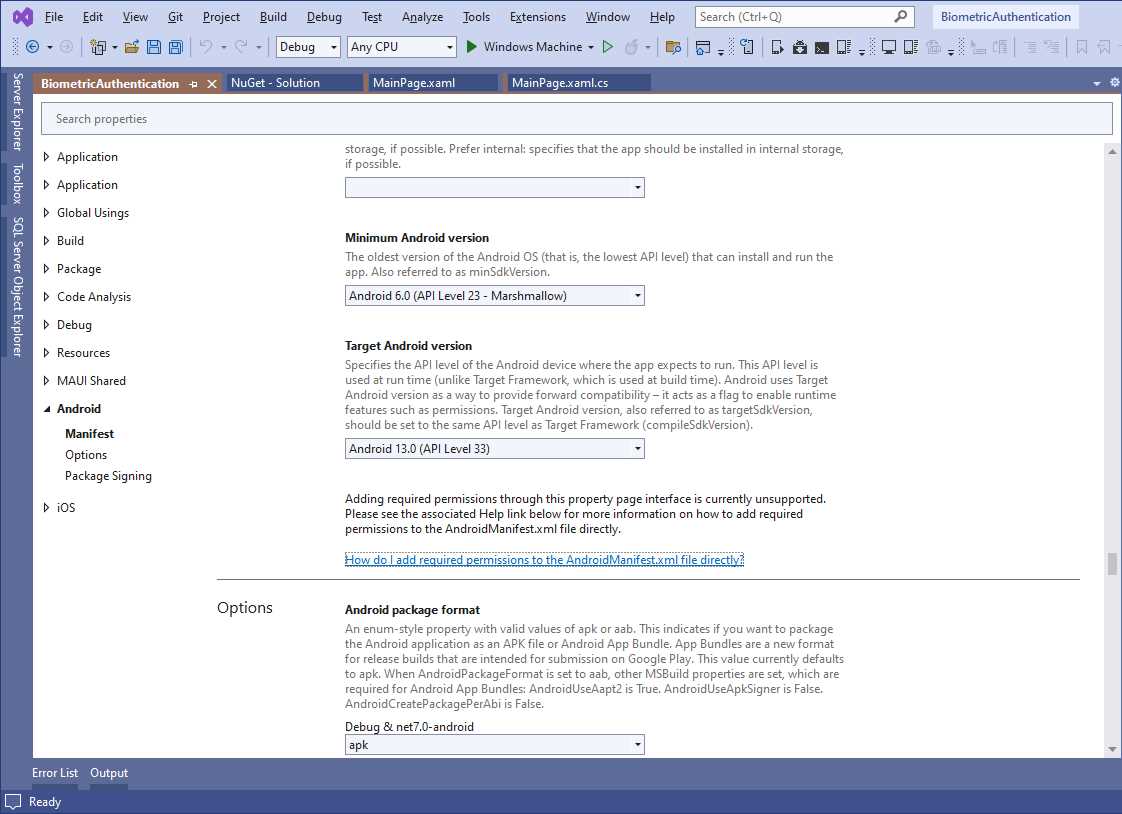The height and width of the screenshot is (814, 1122).
Task: Open the Error List panel
Action: click(55, 773)
